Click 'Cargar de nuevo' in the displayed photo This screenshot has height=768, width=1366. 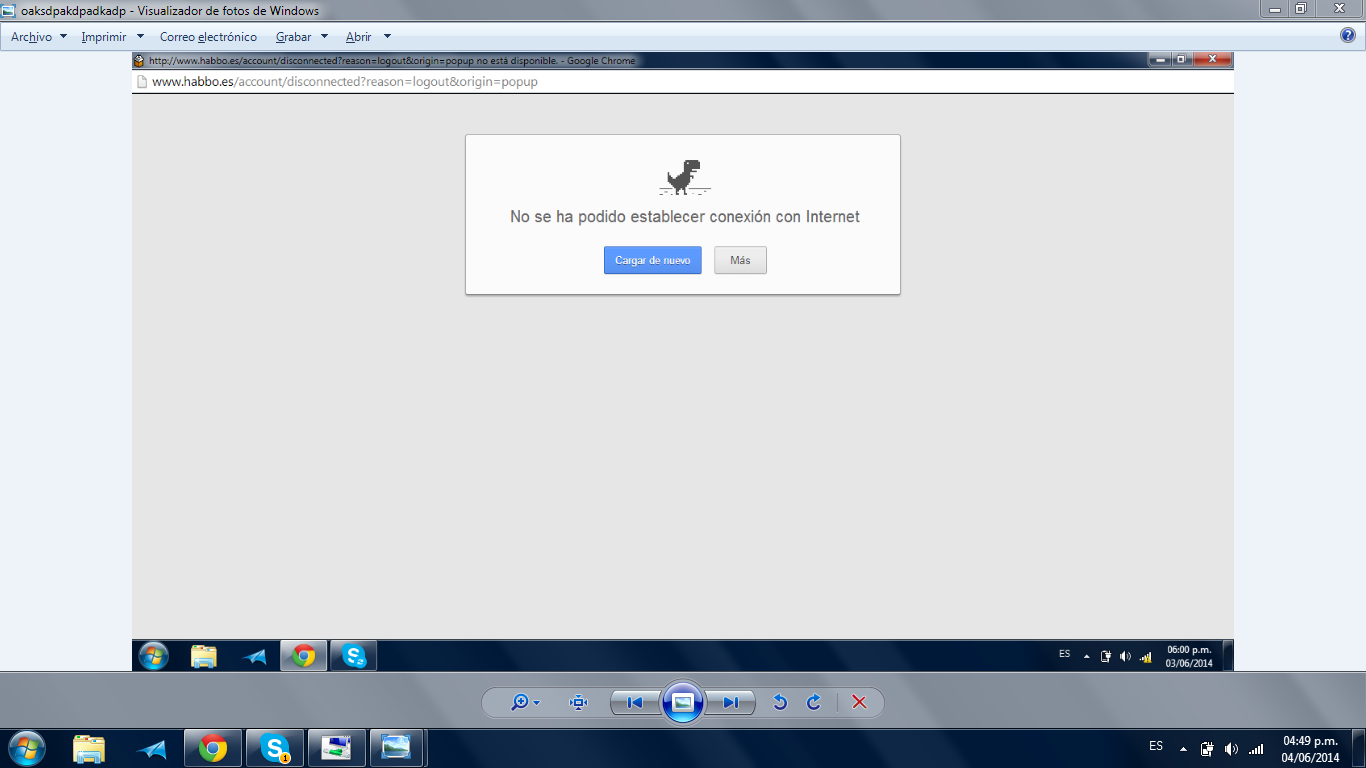(653, 260)
